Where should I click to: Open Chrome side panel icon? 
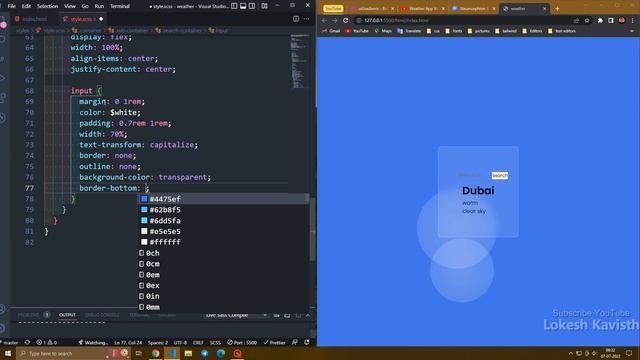pos(611,20)
